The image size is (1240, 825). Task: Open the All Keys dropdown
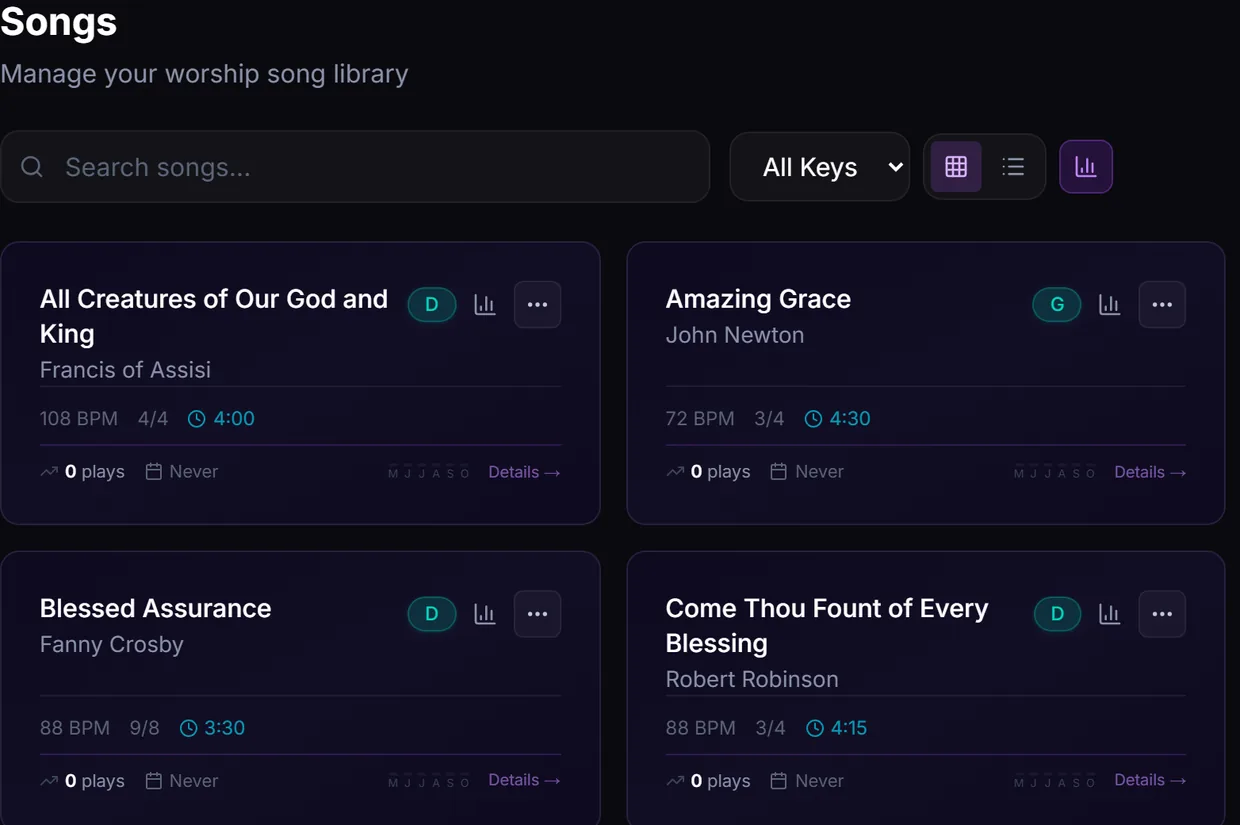[820, 167]
